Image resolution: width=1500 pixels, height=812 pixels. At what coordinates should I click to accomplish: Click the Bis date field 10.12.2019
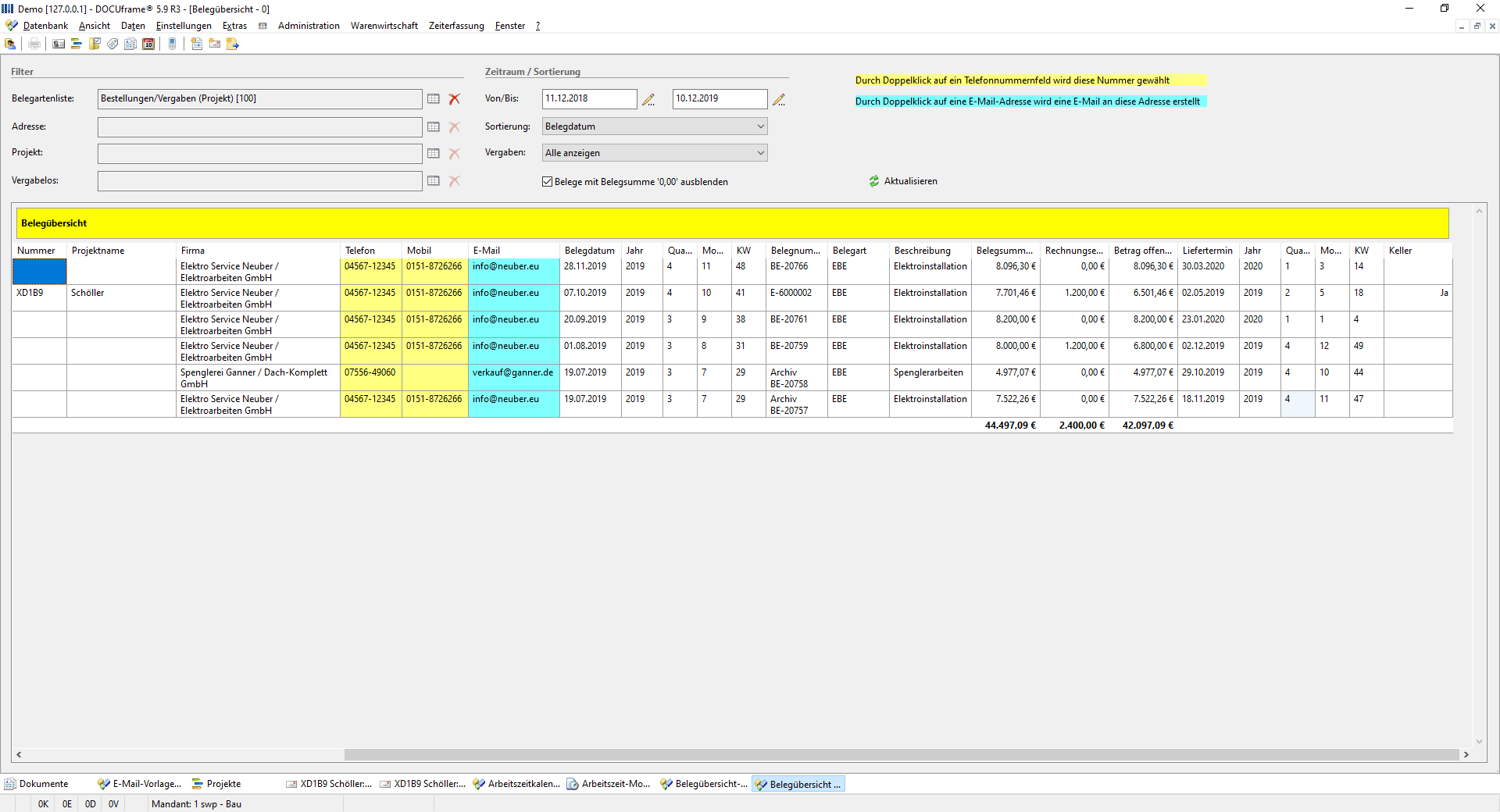point(720,99)
